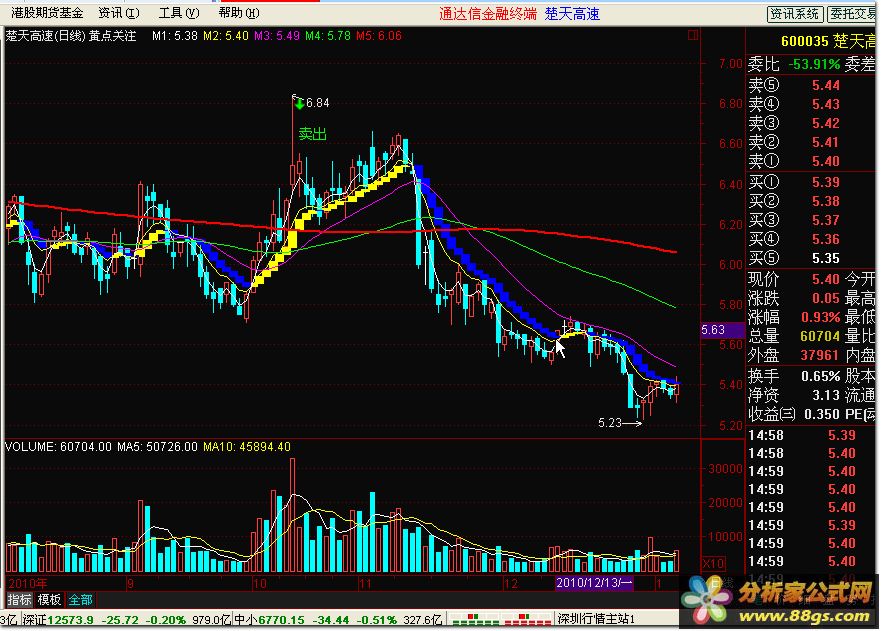Image resolution: width=881 pixels, height=631 pixels.
Task: Select the 买⑤ 5.35 order row
Action: [812, 259]
